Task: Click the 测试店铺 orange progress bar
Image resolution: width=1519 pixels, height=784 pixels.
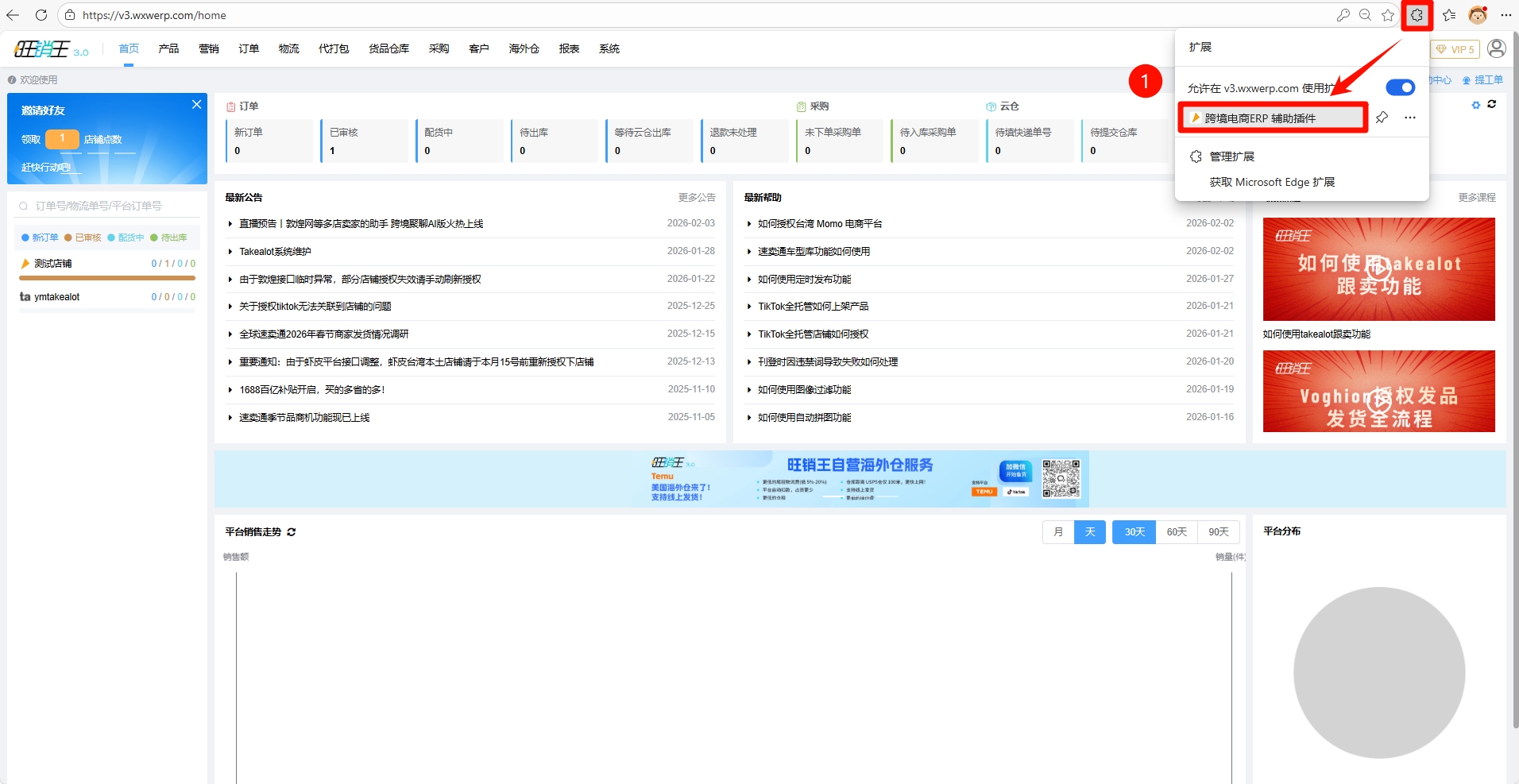Action: coord(107,278)
